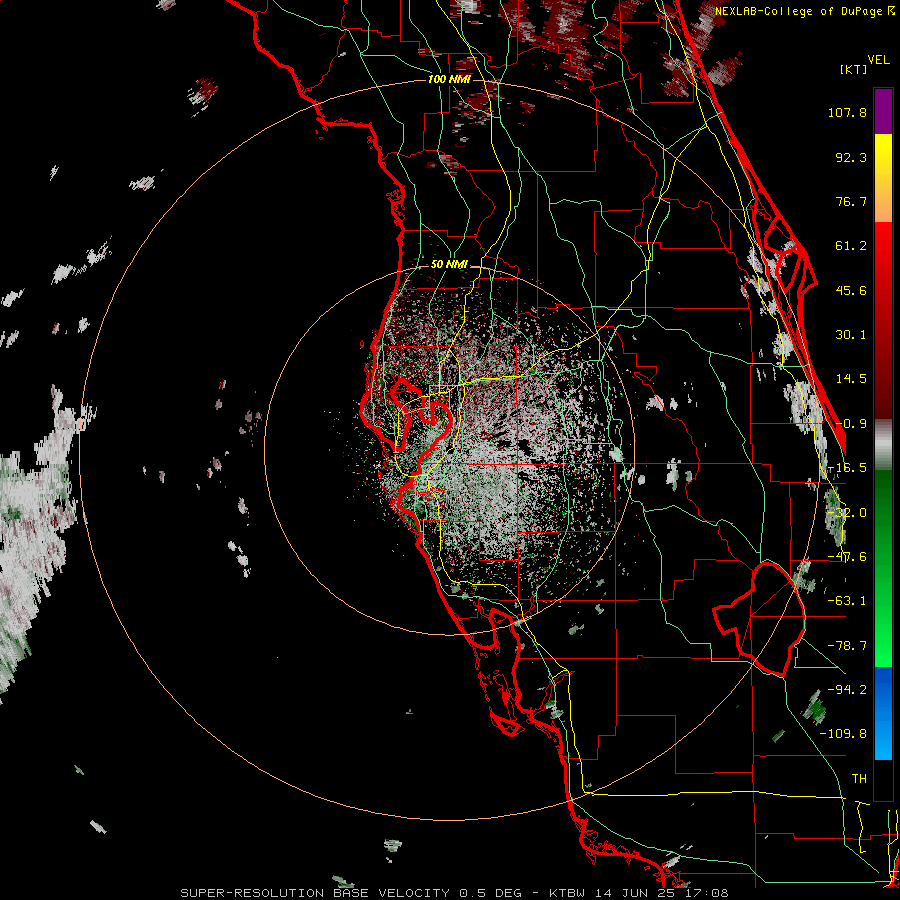This screenshot has height=900, width=900.
Task: Click the Lake Okeechobee outline on the map
Action: click(x=759, y=619)
